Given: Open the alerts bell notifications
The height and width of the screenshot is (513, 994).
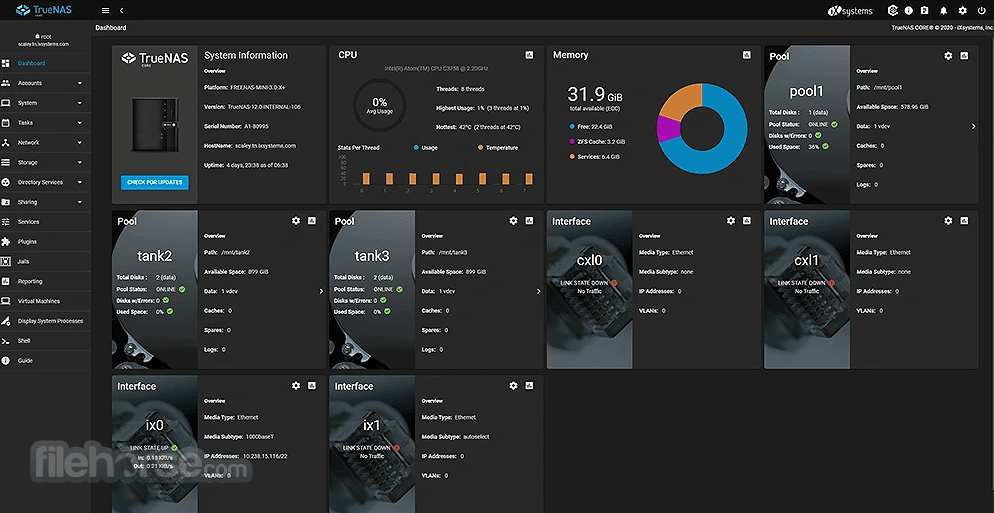Looking at the screenshot, I should (x=943, y=10).
